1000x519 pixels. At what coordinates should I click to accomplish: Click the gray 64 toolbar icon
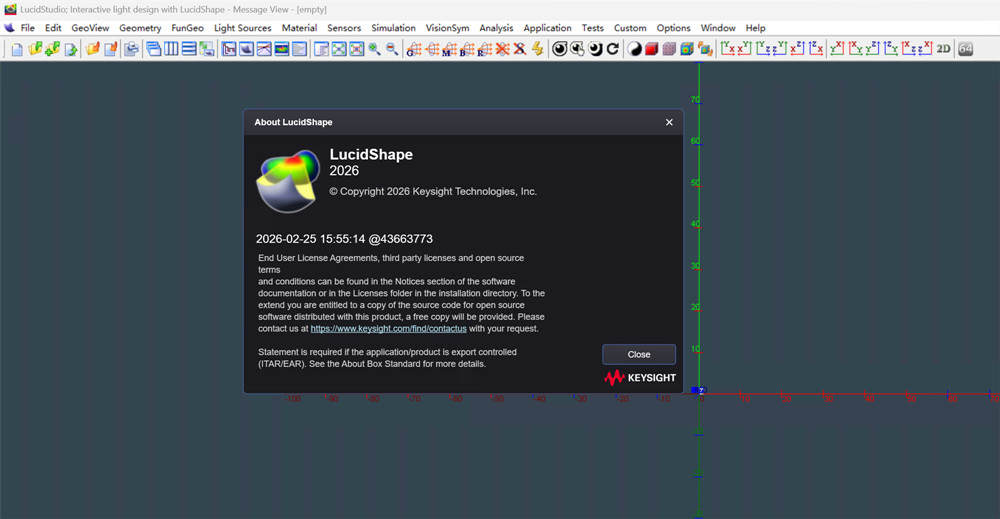(x=966, y=49)
